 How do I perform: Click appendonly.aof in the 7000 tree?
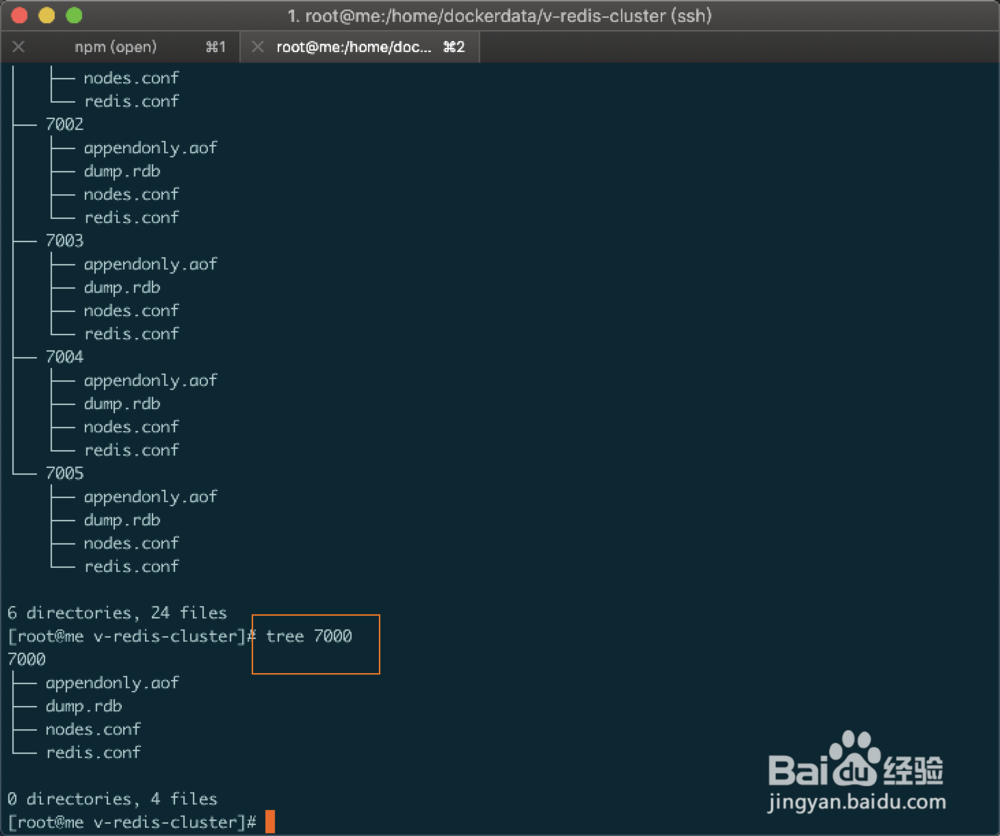pyautogui.click(x=112, y=683)
